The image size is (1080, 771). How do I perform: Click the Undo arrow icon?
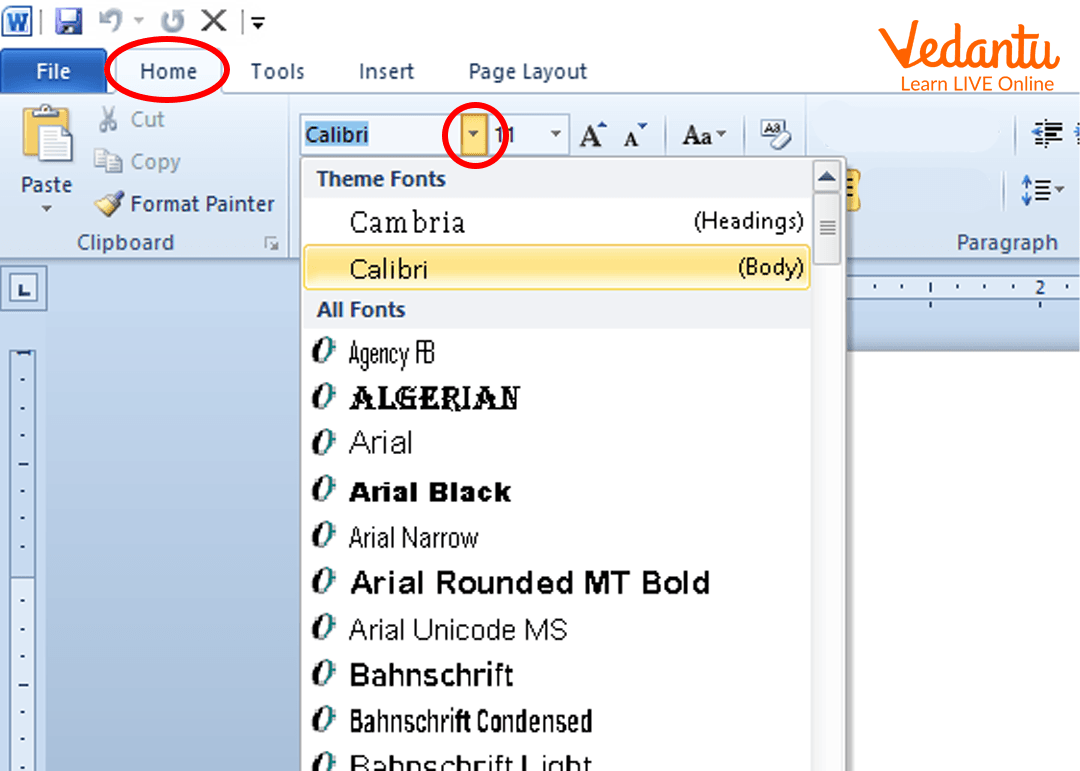coord(109,20)
